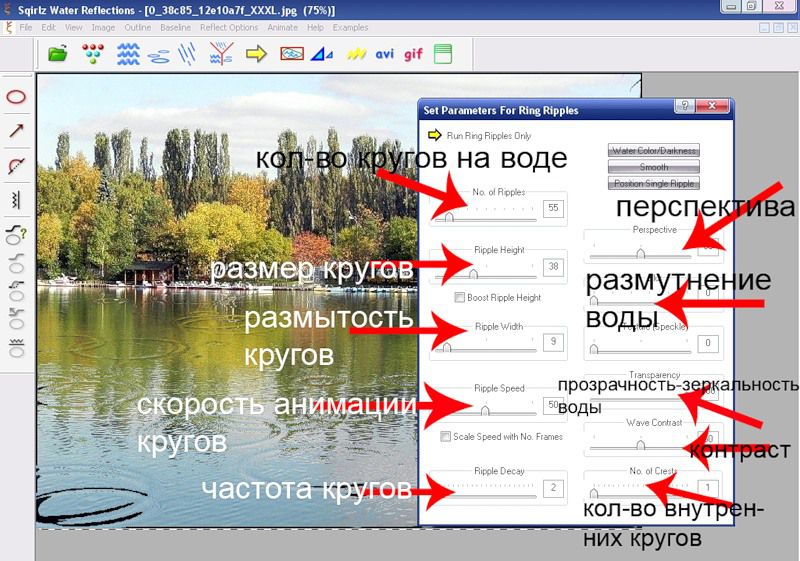
Task: Click the Water Color/Darkness button
Action: click(653, 151)
